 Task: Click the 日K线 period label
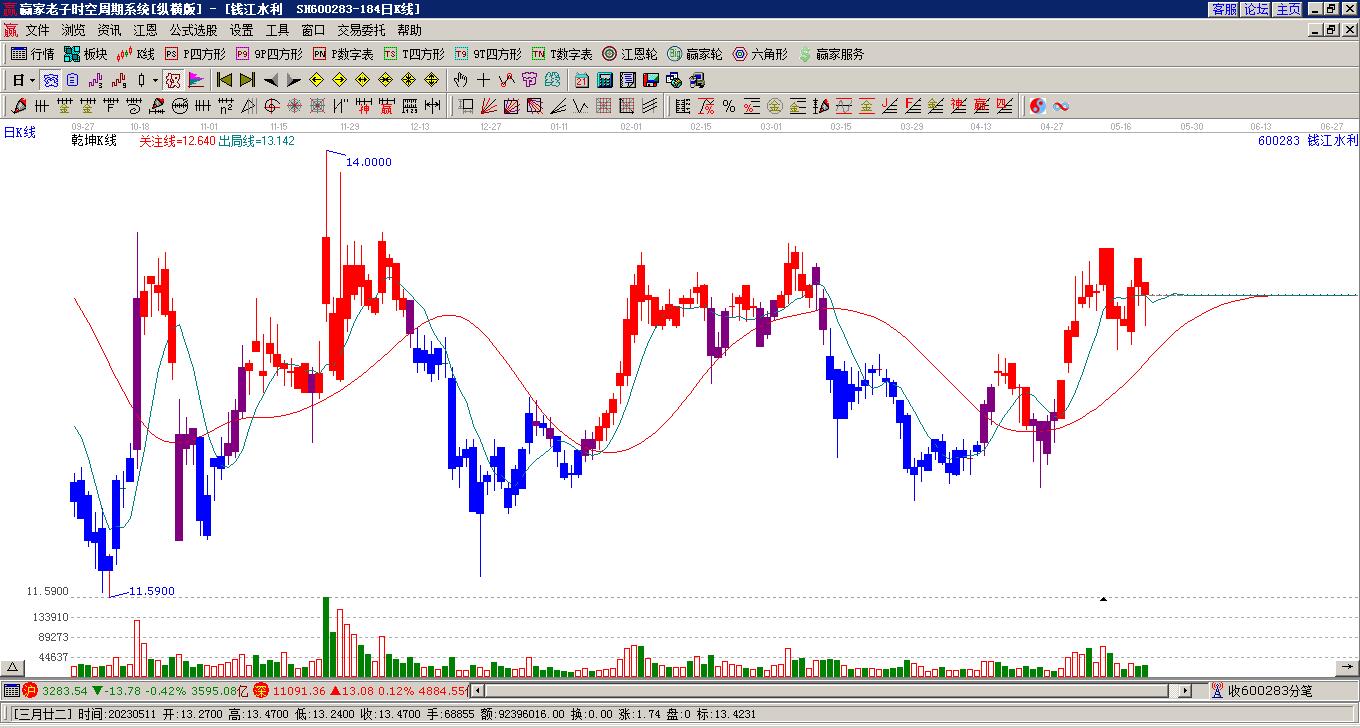20,132
